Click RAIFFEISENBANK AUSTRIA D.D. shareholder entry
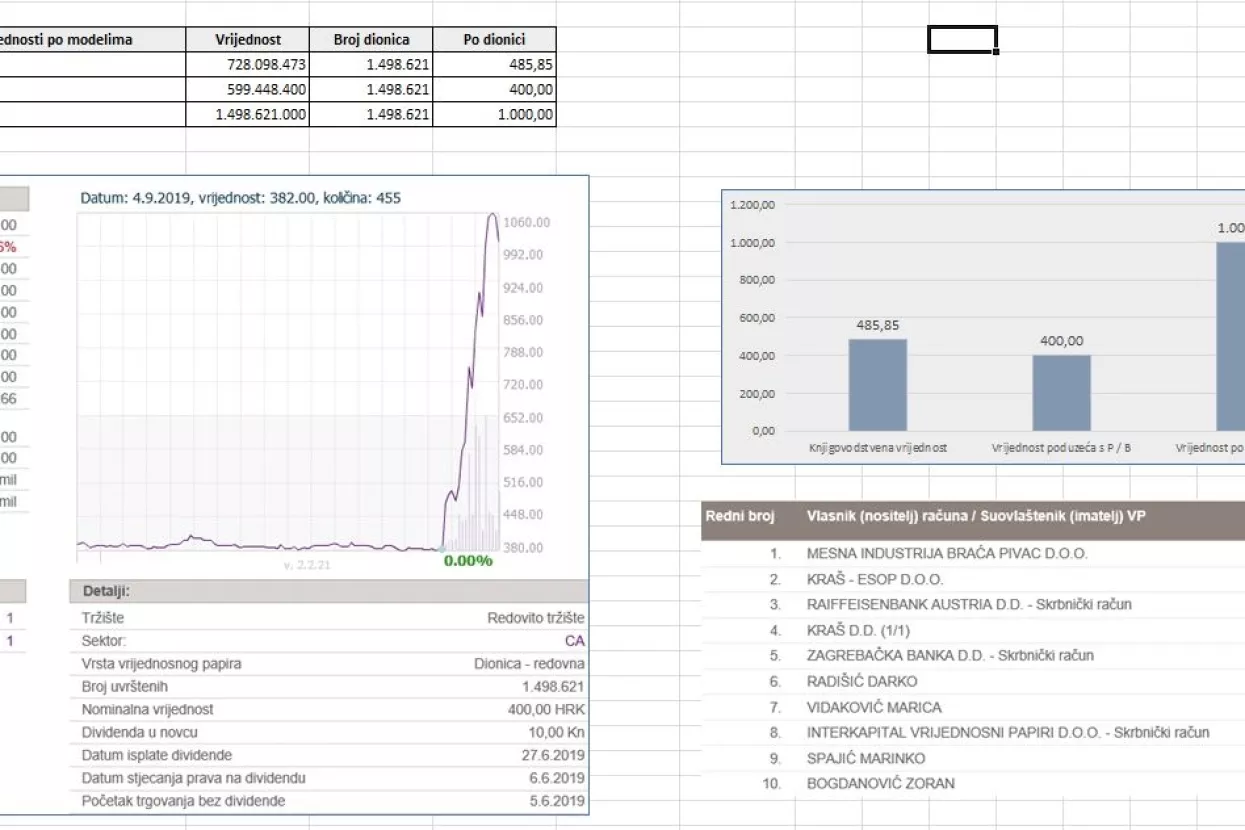Viewport: 1245px width, 830px height. tap(968, 605)
